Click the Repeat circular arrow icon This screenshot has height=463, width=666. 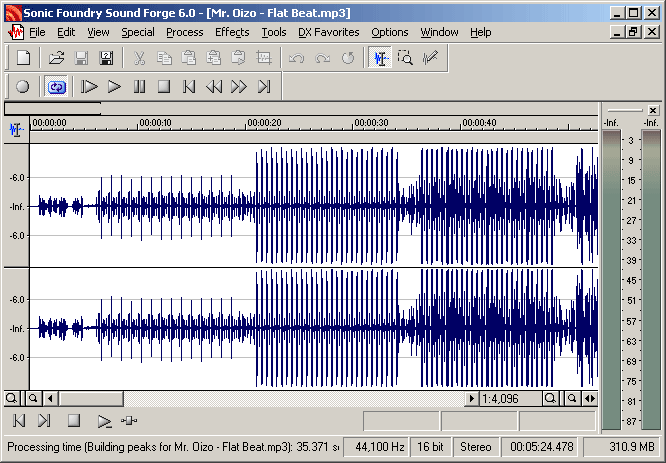click(x=348, y=58)
